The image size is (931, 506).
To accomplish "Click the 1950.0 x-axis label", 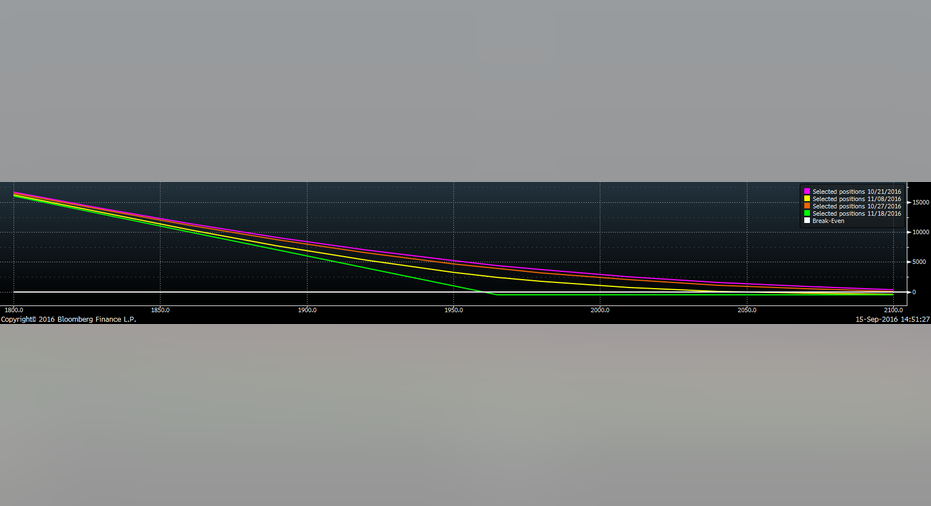I will (x=453, y=310).
